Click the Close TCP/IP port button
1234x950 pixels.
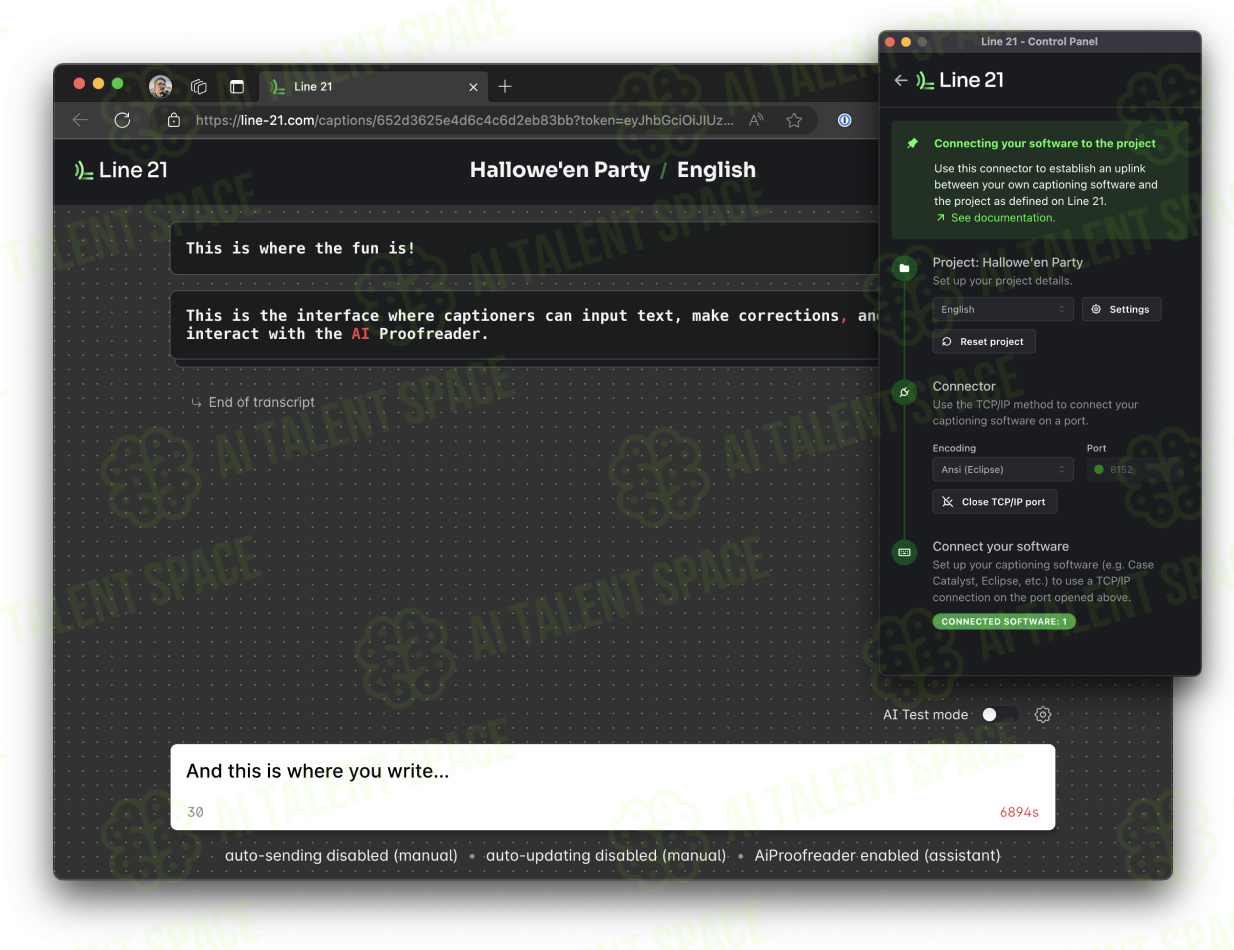click(x=995, y=502)
